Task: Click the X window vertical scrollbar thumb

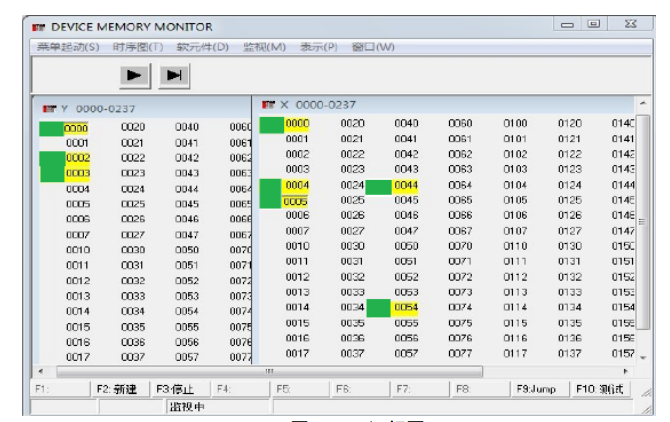Action: pos(642,222)
